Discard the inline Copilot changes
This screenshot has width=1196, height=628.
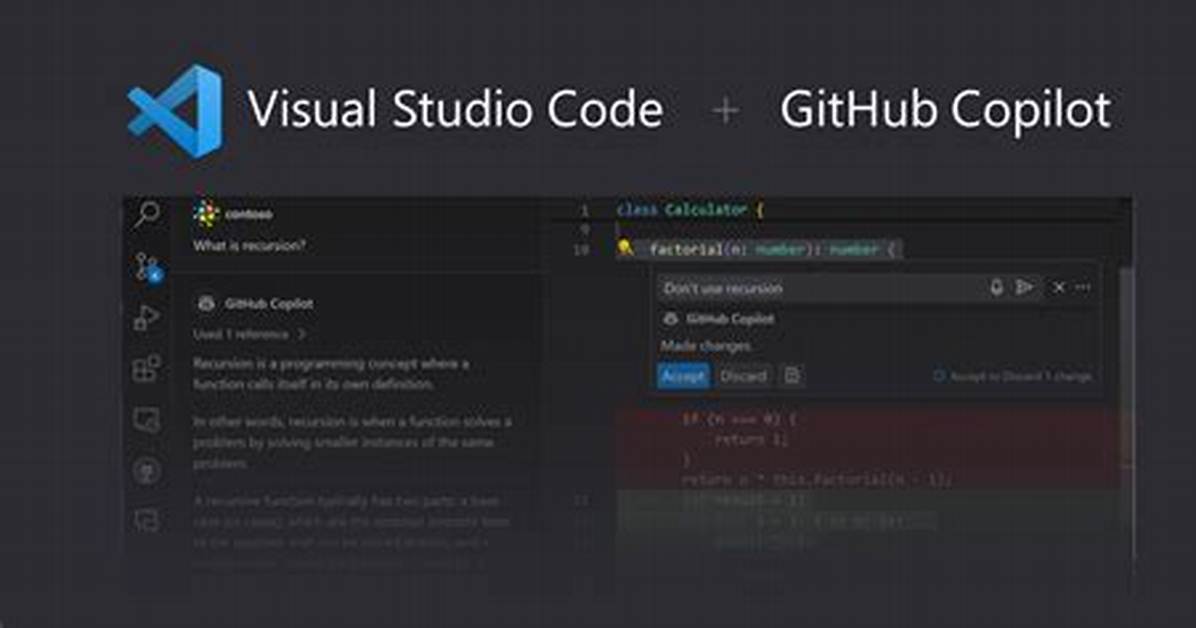(743, 375)
